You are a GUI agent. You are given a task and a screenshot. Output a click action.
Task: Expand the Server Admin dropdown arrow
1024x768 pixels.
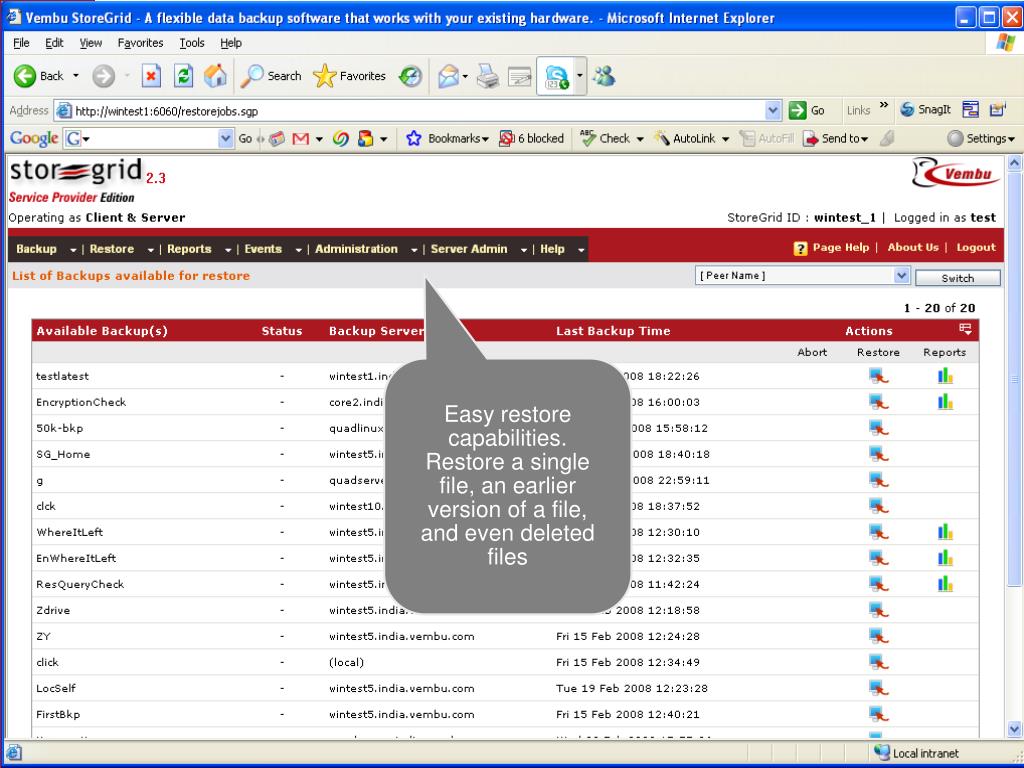tap(523, 249)
